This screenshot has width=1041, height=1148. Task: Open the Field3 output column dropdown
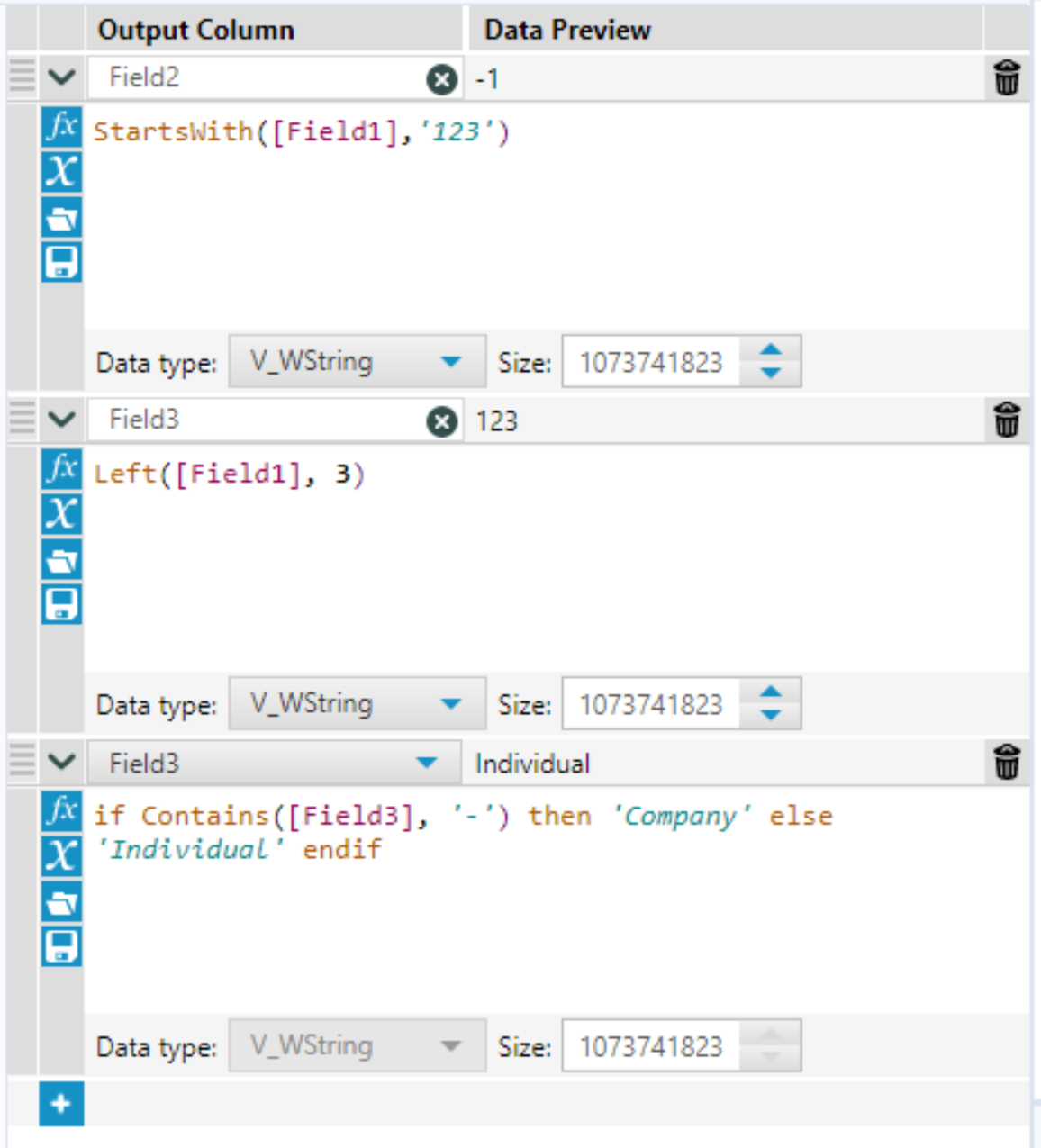[x=426, y=764]
